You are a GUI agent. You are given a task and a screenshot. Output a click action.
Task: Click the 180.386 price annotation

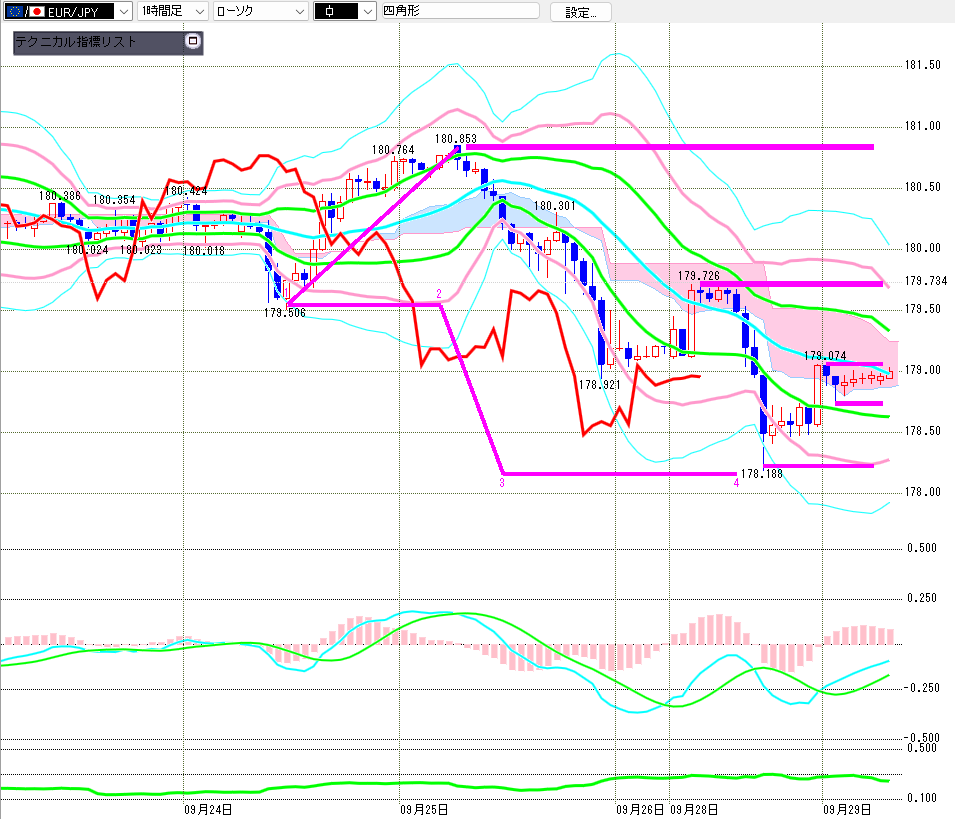click(60, 195)
